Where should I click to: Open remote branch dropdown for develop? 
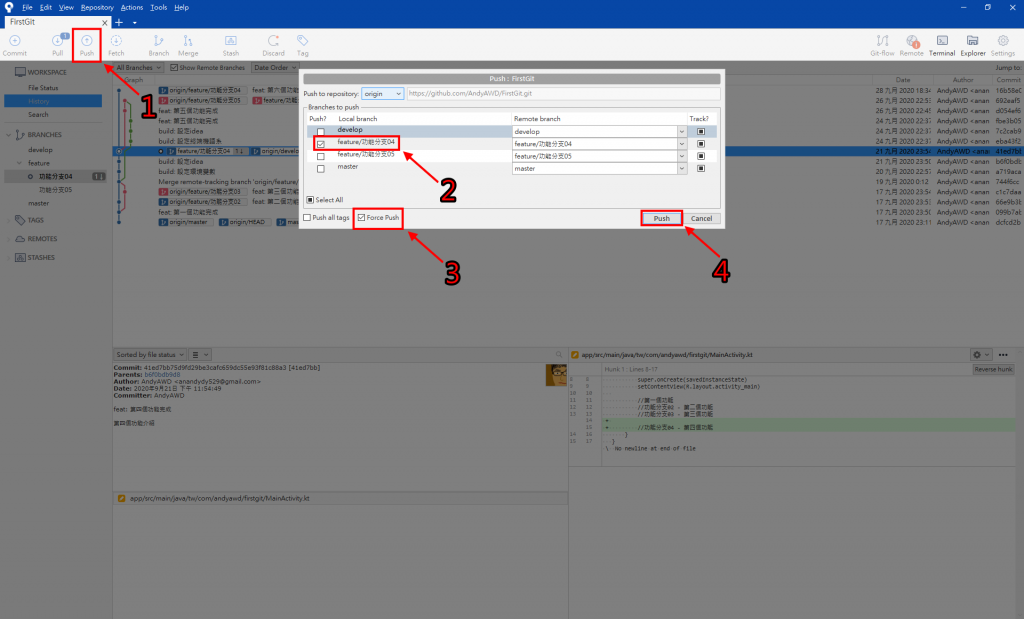[x=682, y=131]
